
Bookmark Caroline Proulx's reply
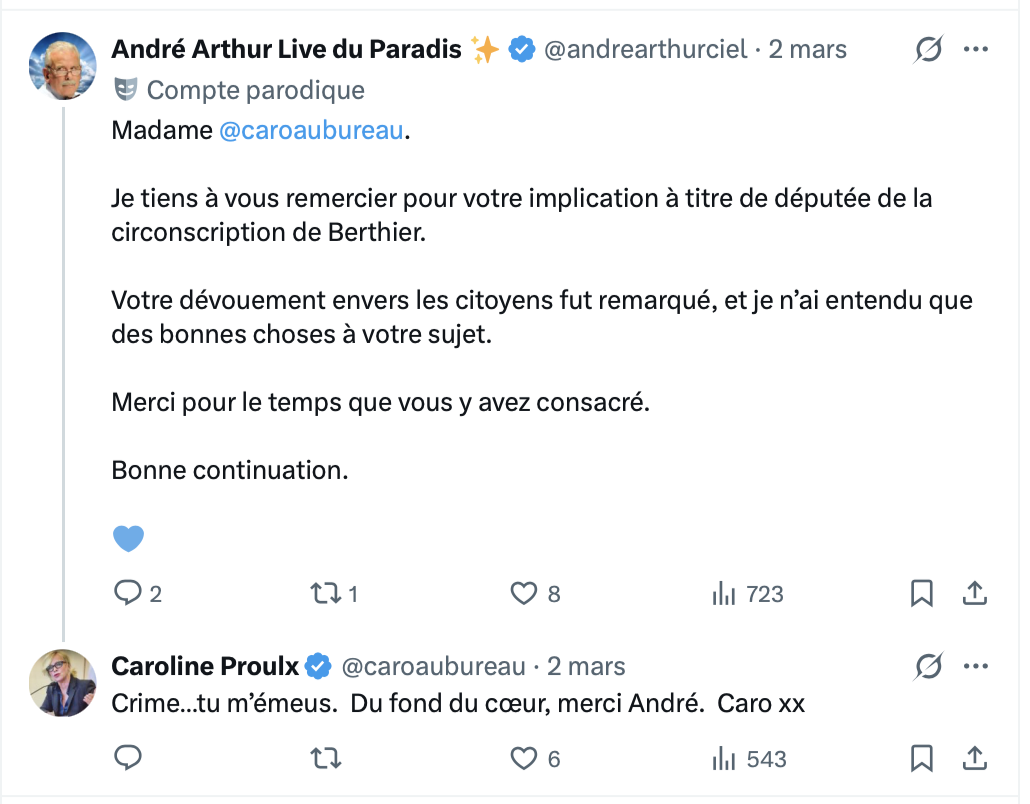pyautogui.click(x=921, y=759)
